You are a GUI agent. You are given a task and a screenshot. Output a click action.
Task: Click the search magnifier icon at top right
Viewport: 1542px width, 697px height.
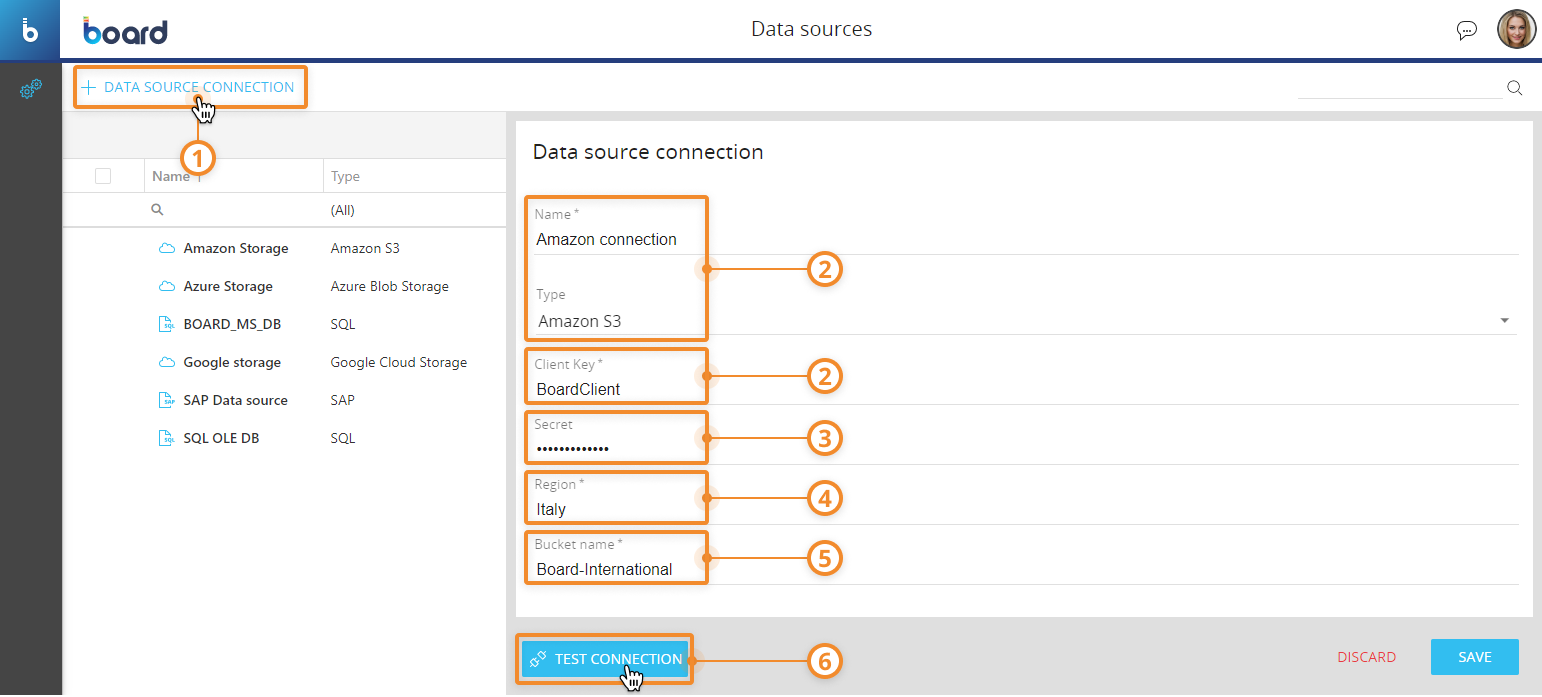click(1515, 88)
